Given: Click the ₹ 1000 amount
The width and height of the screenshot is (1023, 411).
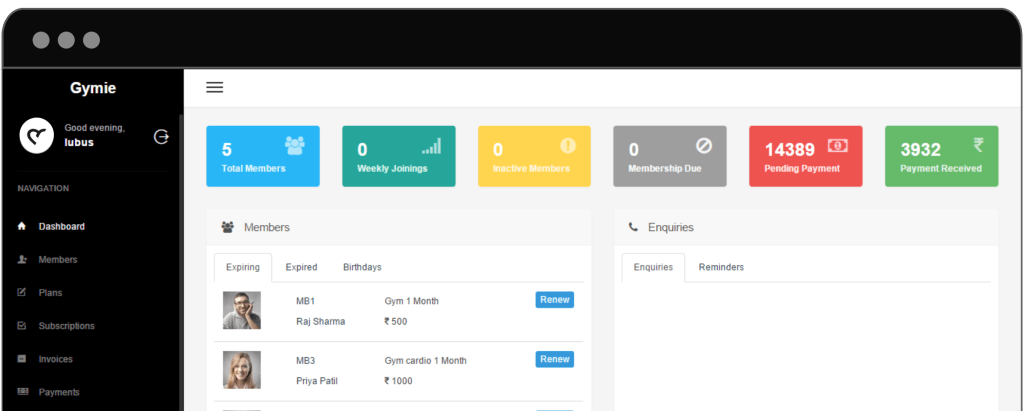Looking at the screenshot, I should [398, 381].
